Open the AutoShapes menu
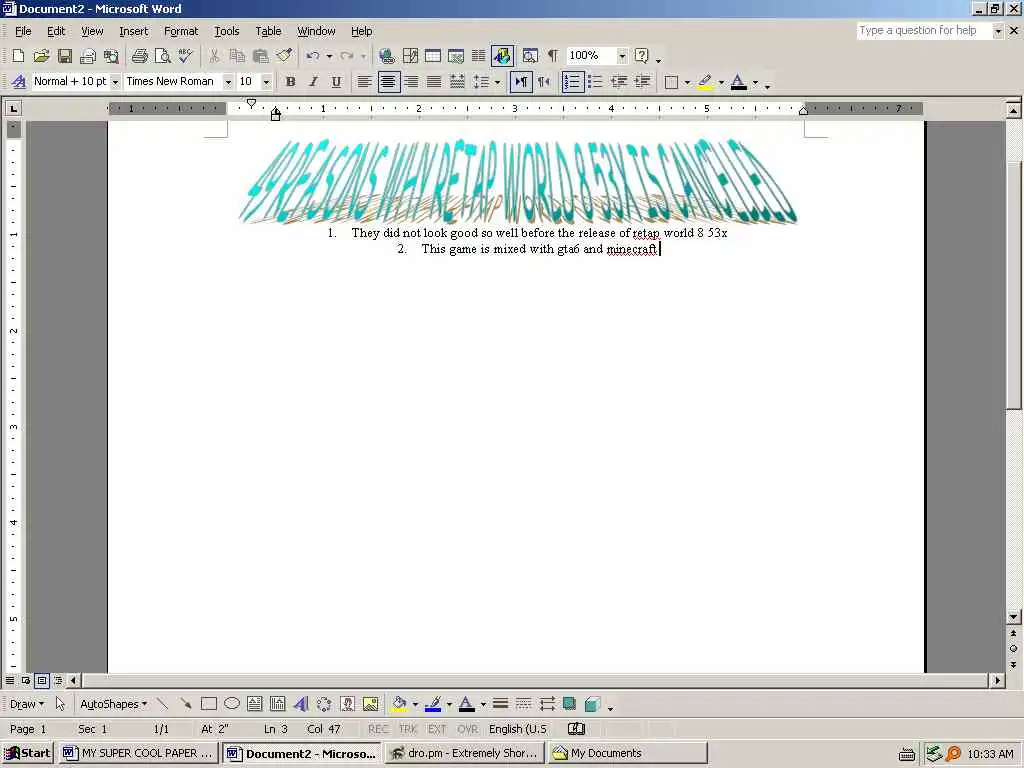Viewport: 1024px width, 768px height. click(113, 704)
